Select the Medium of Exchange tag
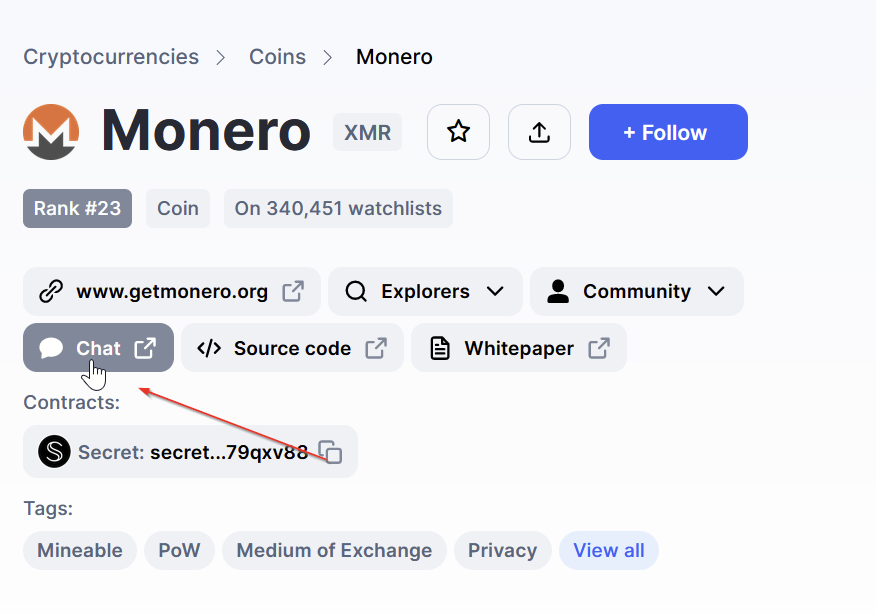 [x=334, y=550]
